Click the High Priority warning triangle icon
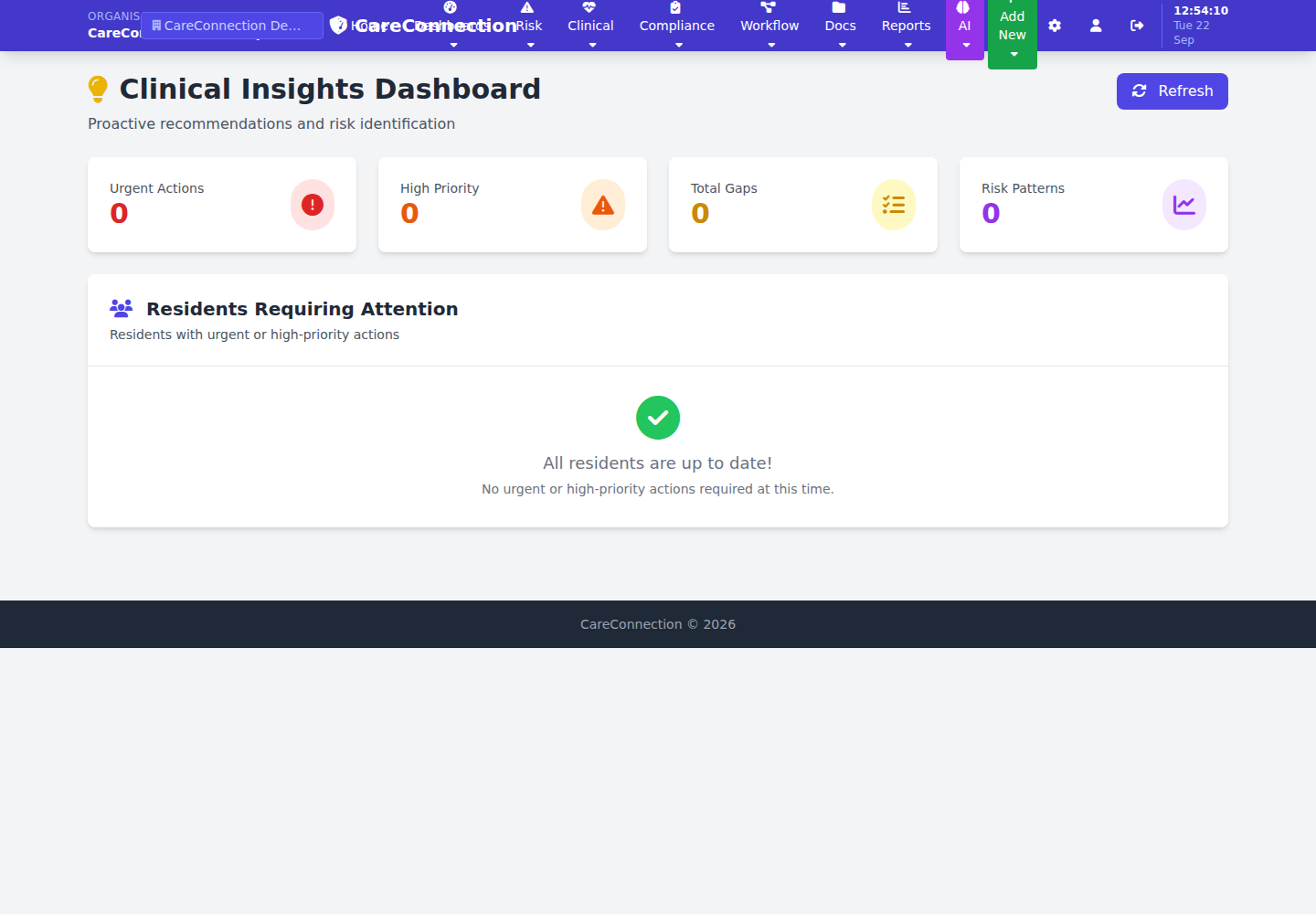Image resolution: width=1316 pixels, height=914 pixels. tap(603, 205)
